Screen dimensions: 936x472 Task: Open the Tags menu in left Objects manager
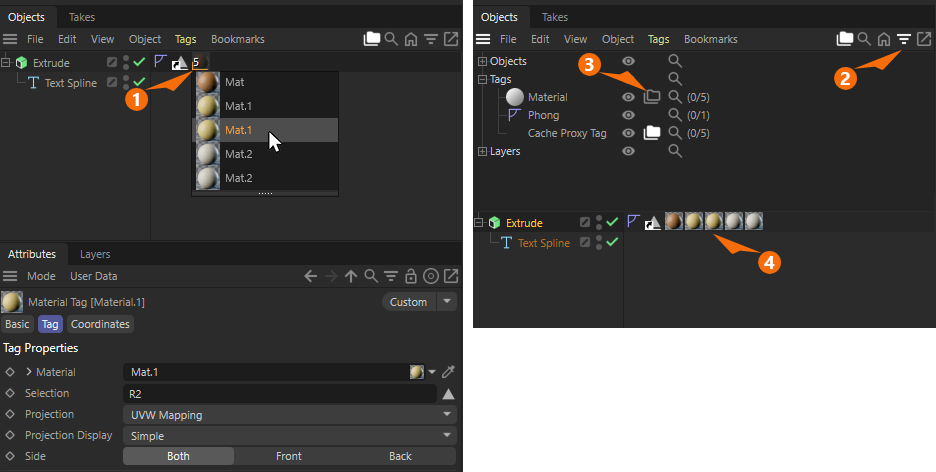pos(186,39)
